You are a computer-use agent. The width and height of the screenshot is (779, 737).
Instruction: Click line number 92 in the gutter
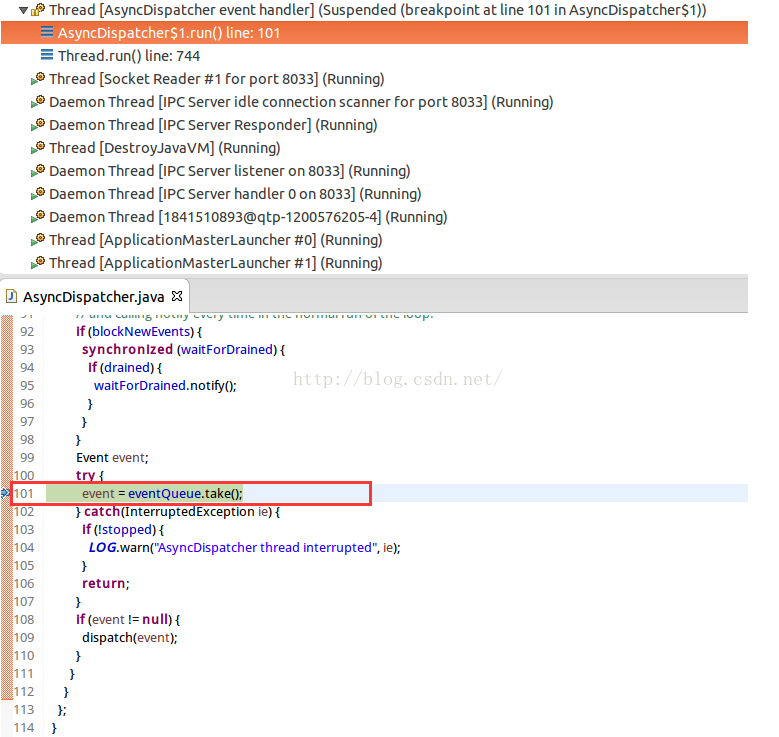click(27, 331)
